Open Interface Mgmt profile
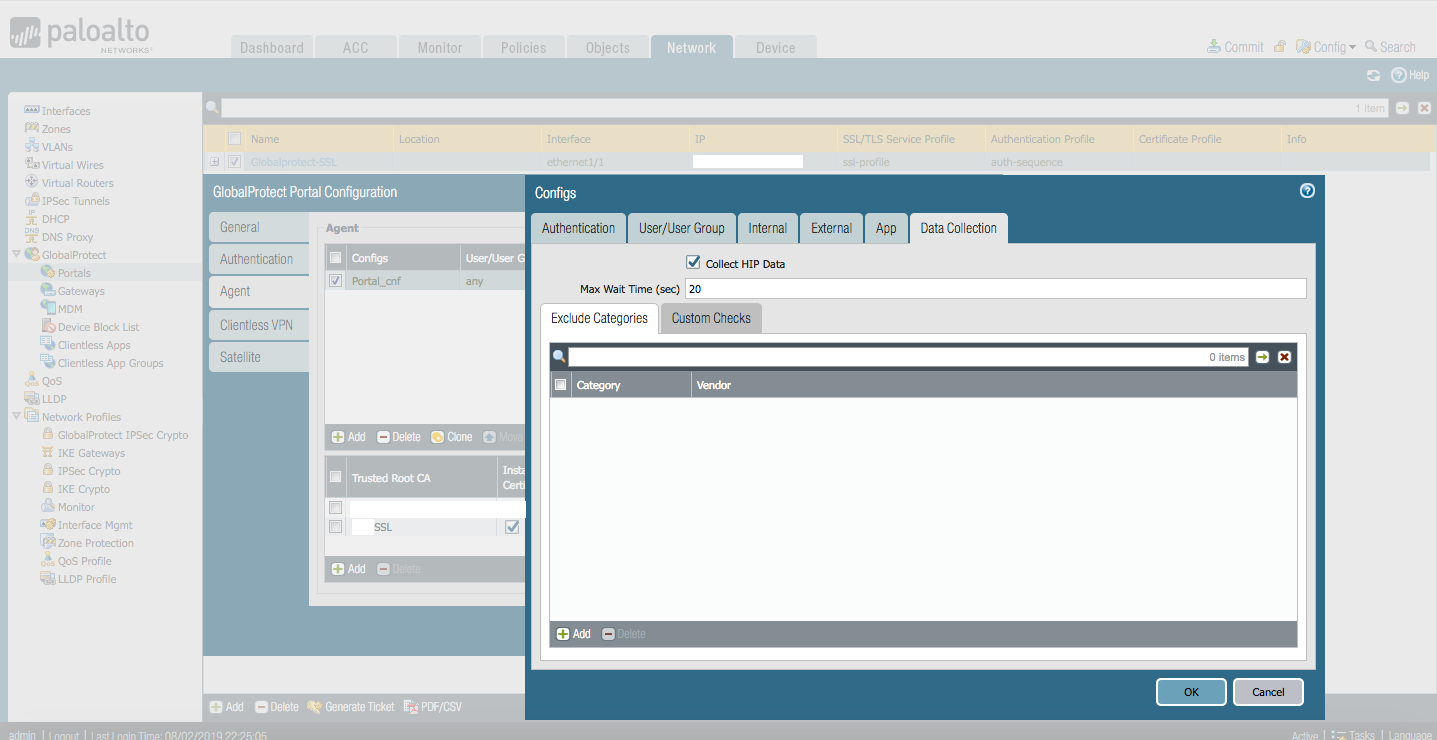The width and height of the screenshot is (1437, 740). 95,525
